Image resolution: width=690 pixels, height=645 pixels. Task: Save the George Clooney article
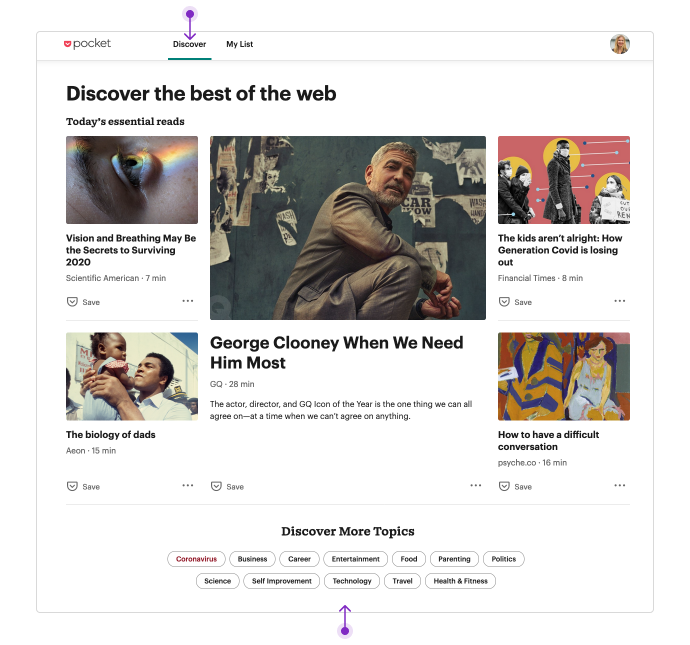pyautogui.click(x=227, y=486)
